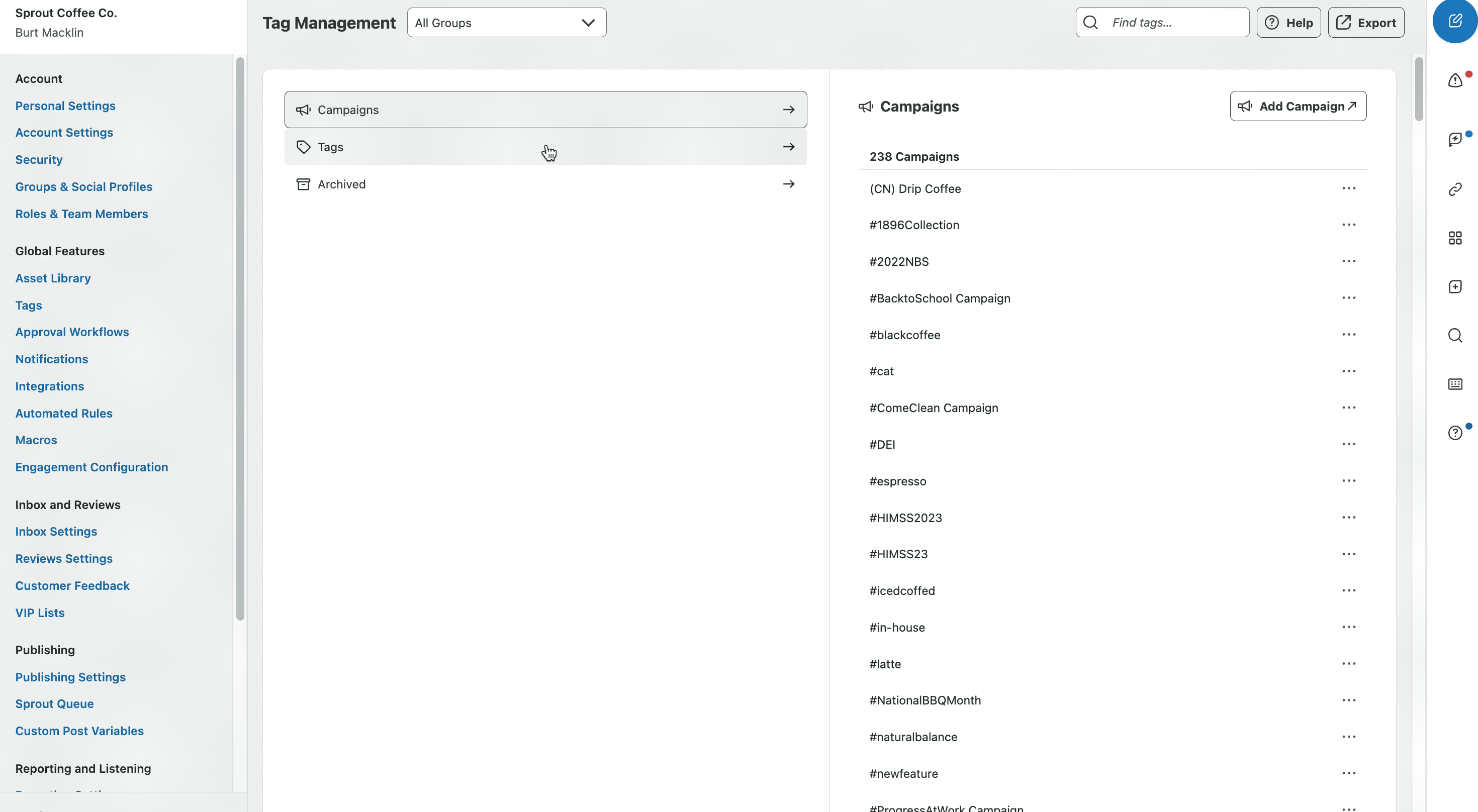Click the left sidebar scrollbar
Screen dimensions: 1478x812
click(240, 338)
